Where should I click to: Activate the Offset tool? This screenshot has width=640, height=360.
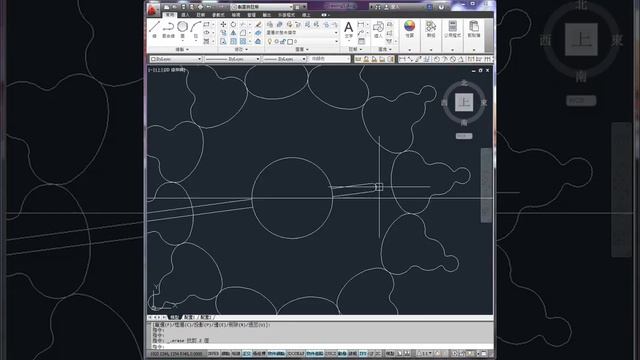tap(258, 41)
